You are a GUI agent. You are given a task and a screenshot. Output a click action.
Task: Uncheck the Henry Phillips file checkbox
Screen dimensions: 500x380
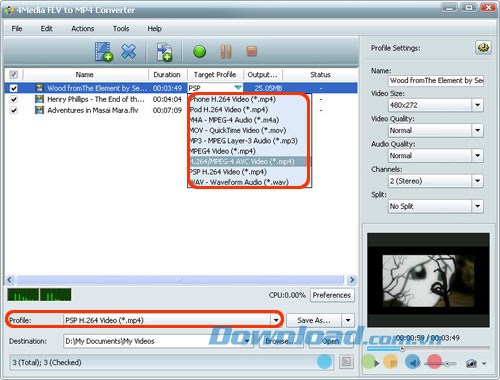click(x=14, y=99)
